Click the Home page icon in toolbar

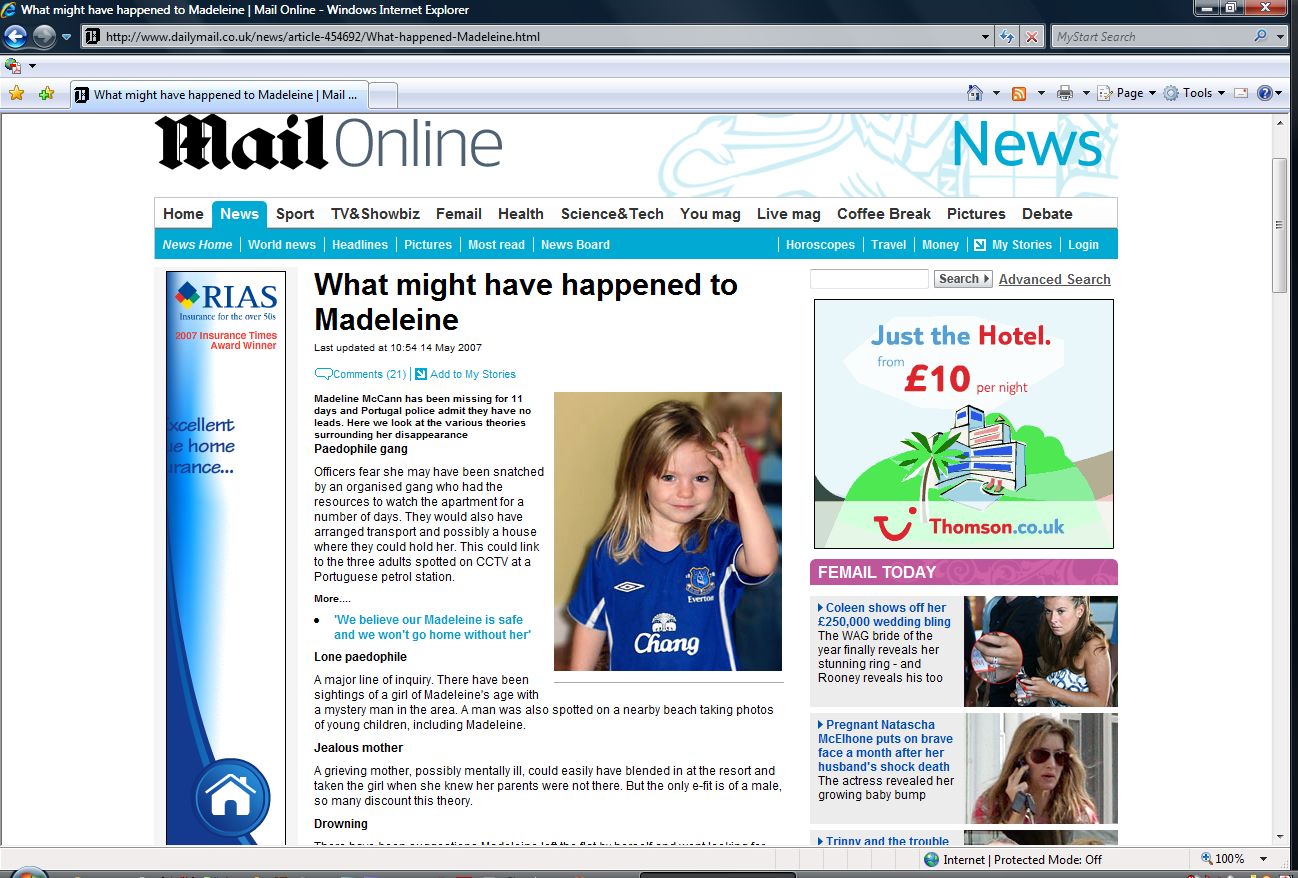975,93
